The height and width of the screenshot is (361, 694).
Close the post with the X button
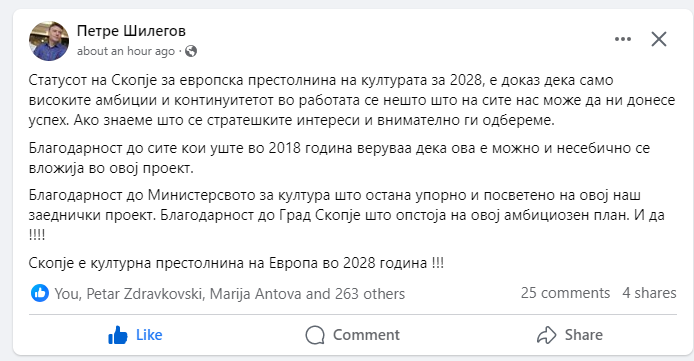click(659, 39)
